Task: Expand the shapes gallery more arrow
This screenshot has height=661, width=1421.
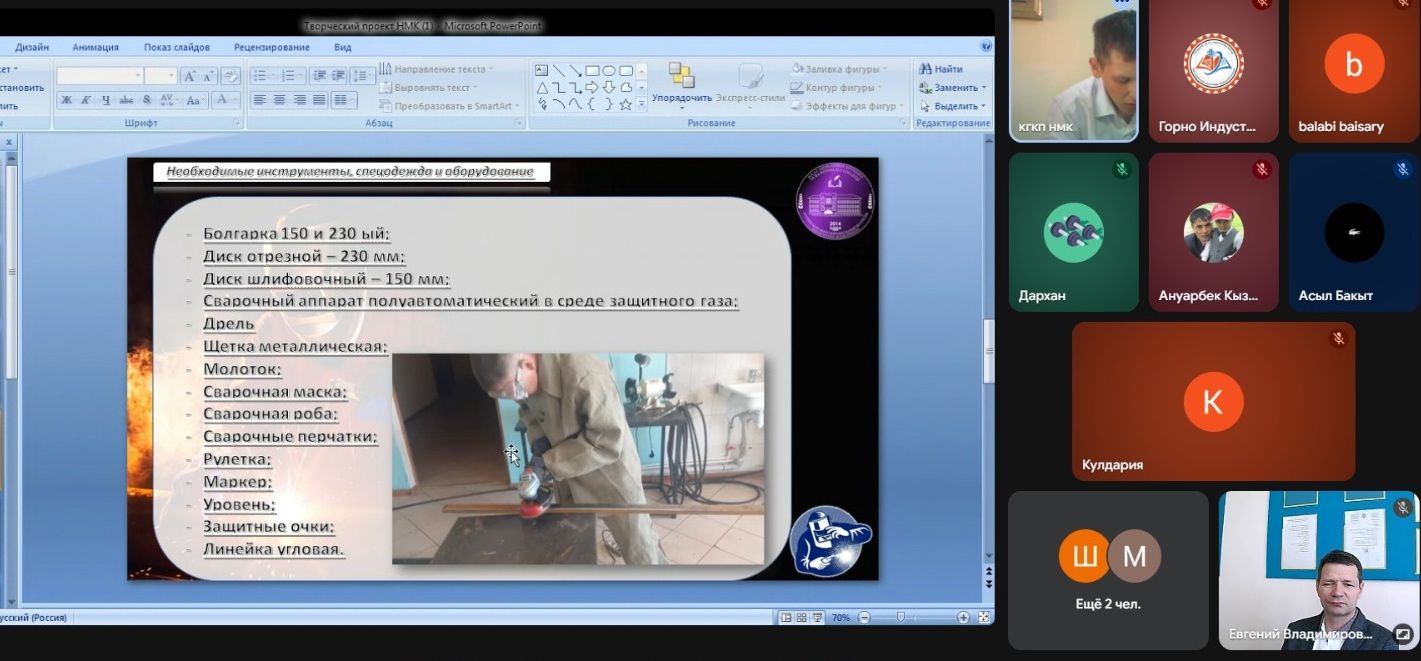Action: 642,104
